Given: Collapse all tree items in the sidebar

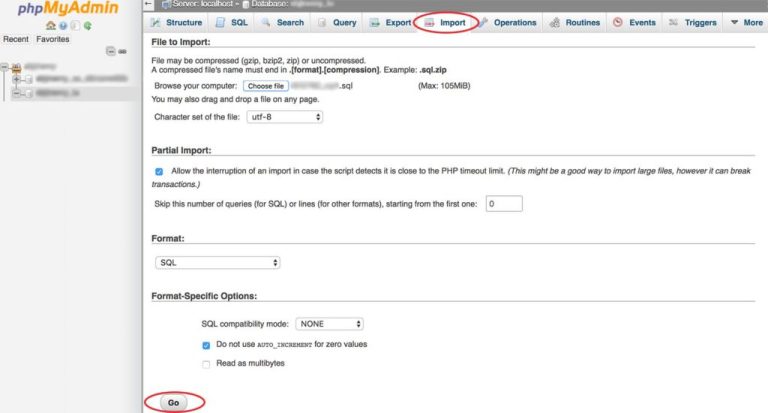Looking at the screenshot, I should [111, 51].
